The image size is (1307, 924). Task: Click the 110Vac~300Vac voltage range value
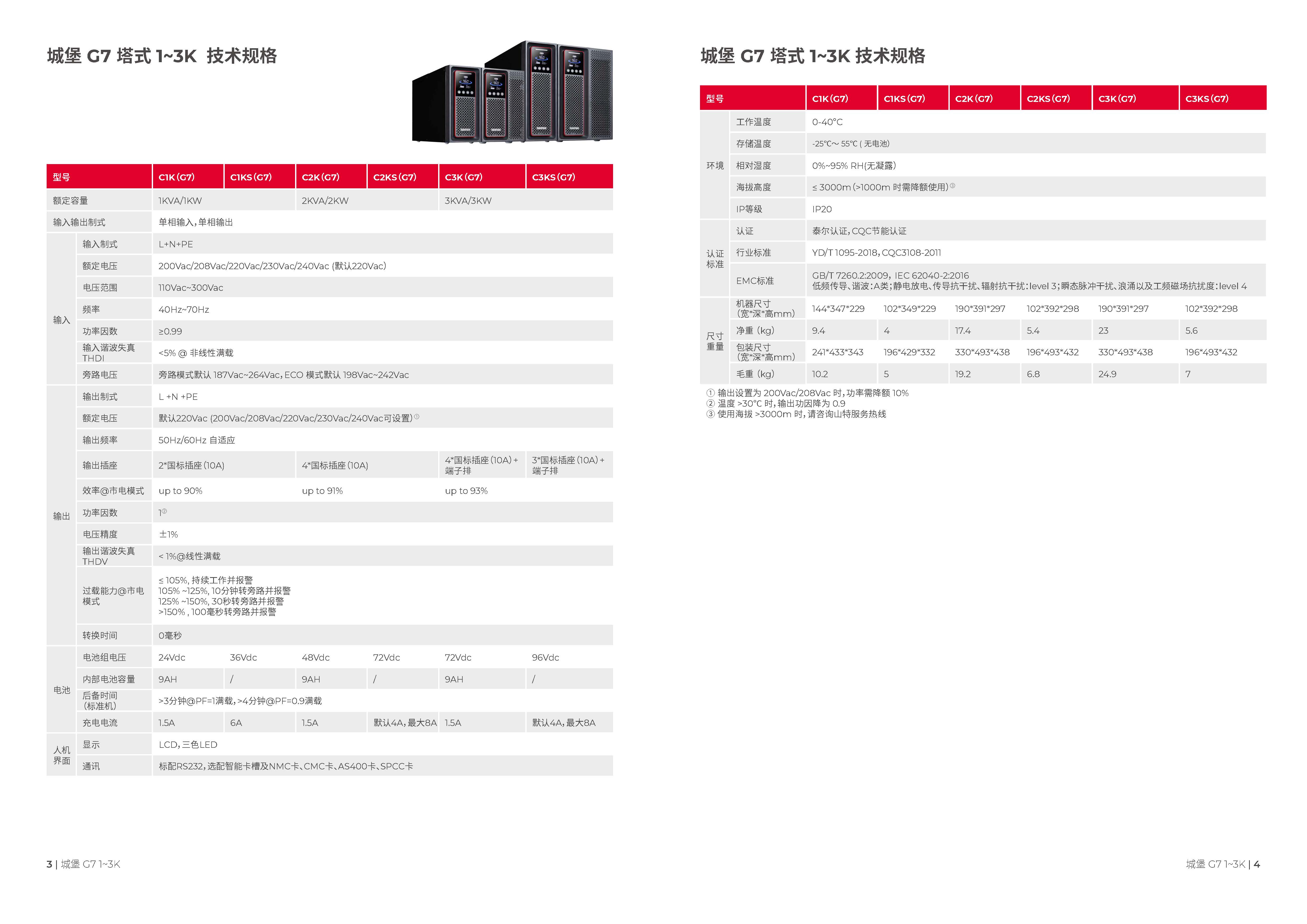[x=191, y=288]
